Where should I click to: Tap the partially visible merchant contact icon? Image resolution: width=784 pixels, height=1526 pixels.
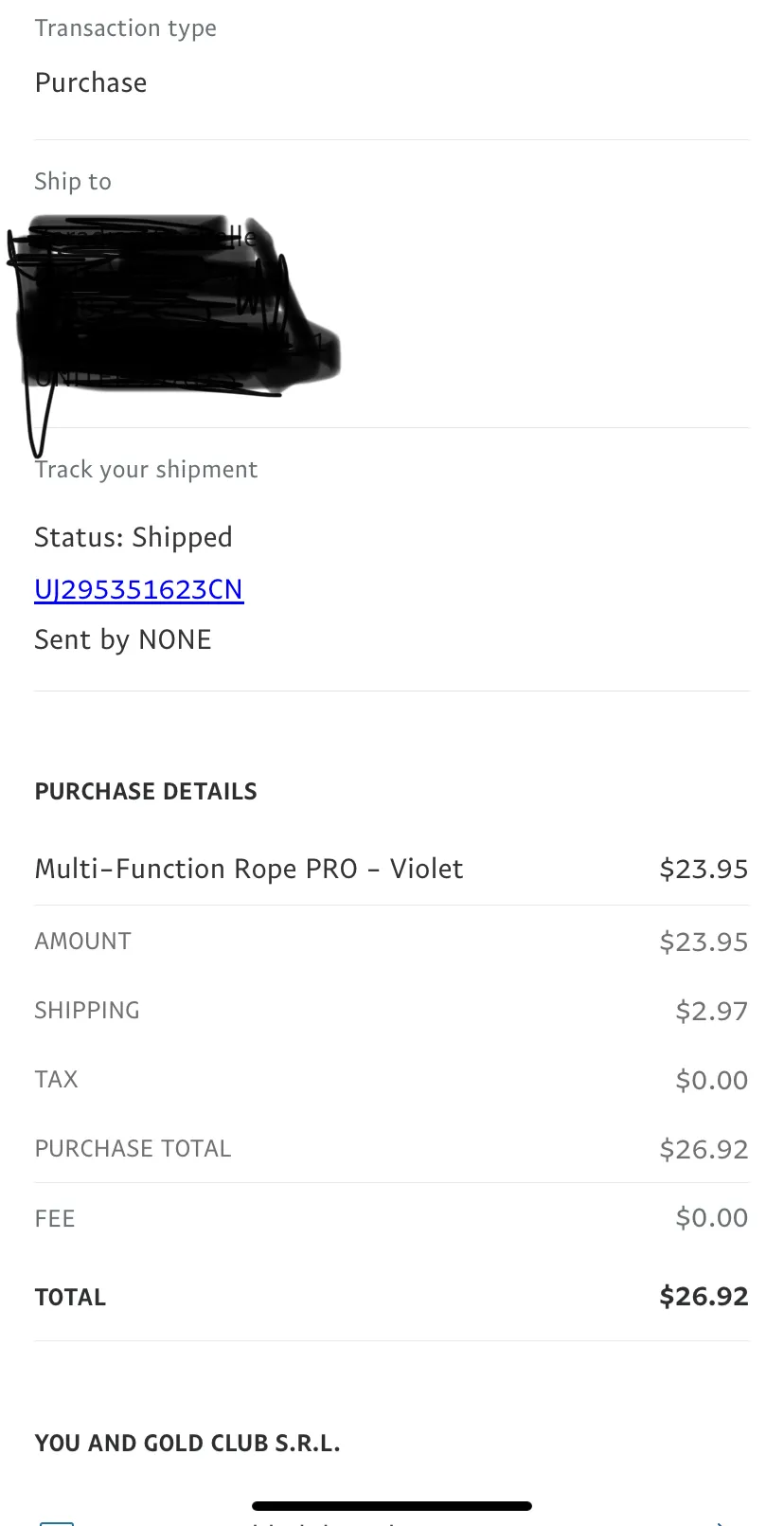click(56, 1522)
